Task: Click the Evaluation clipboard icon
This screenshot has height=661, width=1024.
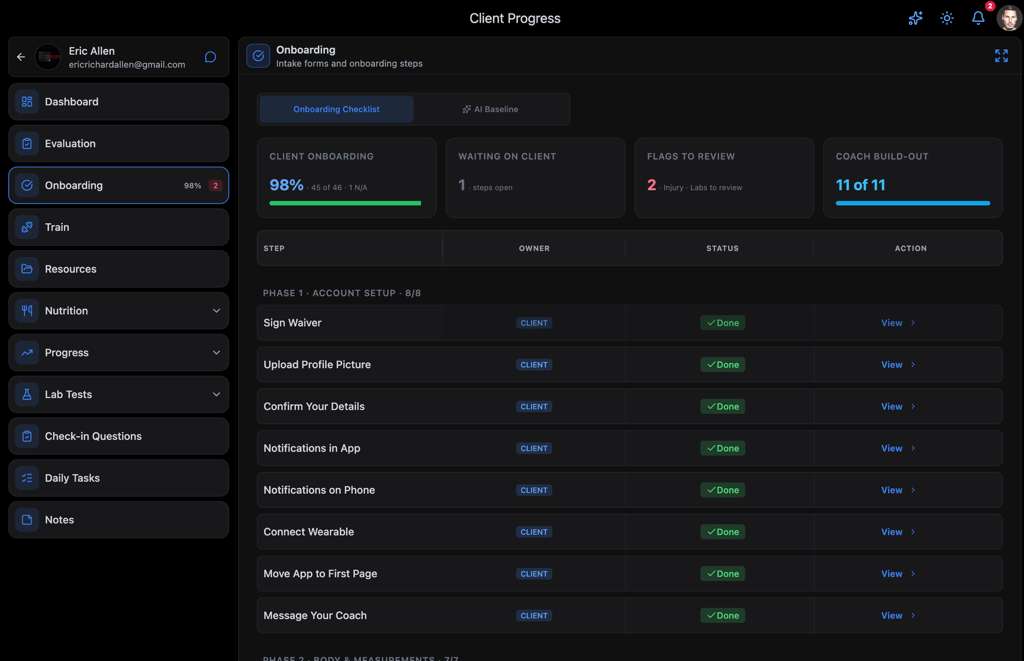Action: 27,144
